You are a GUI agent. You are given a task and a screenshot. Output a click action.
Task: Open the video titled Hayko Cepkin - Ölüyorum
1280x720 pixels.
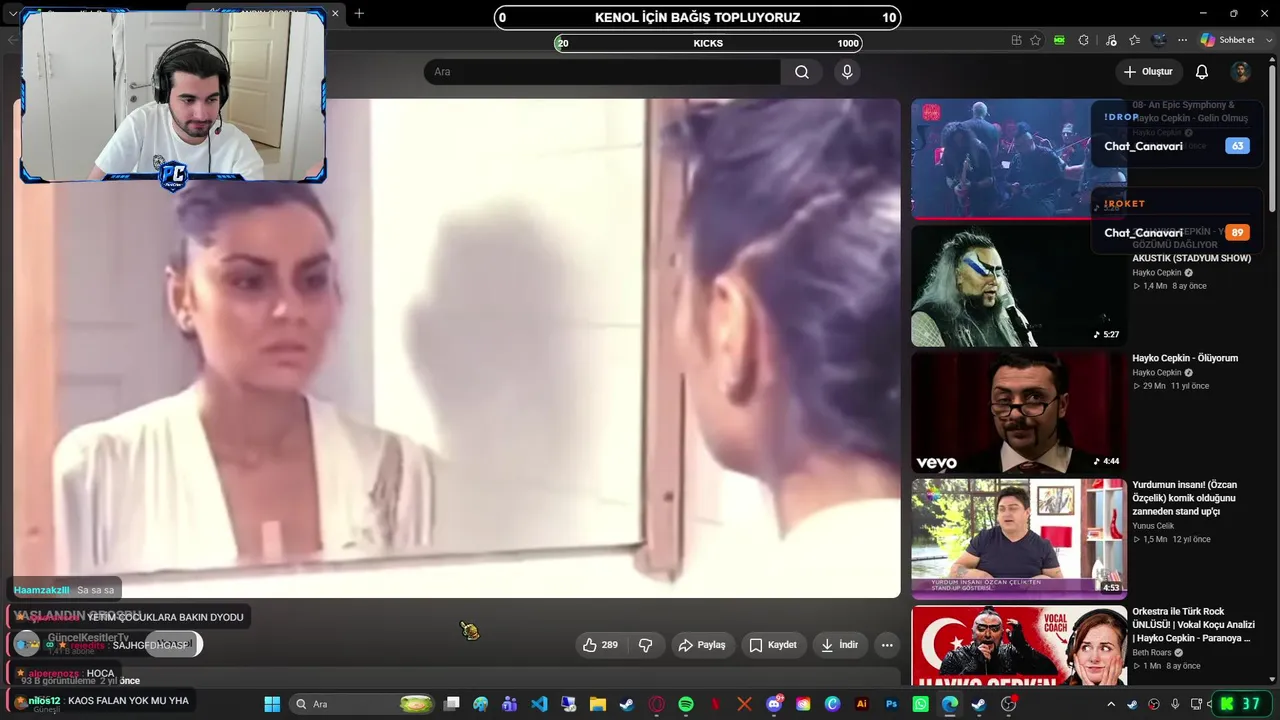[x=1185, y=358]
